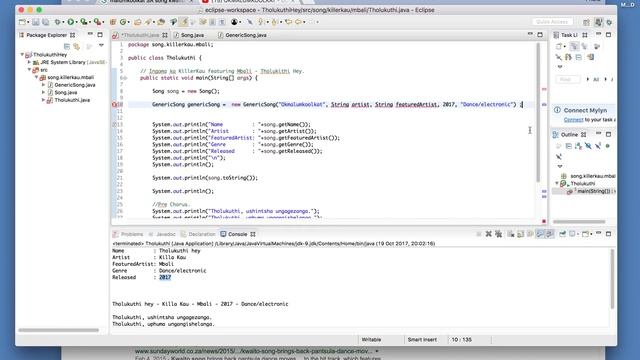Open the Javadoc tab
Viewport: 640px width, 360px height.
coord(162,234)
